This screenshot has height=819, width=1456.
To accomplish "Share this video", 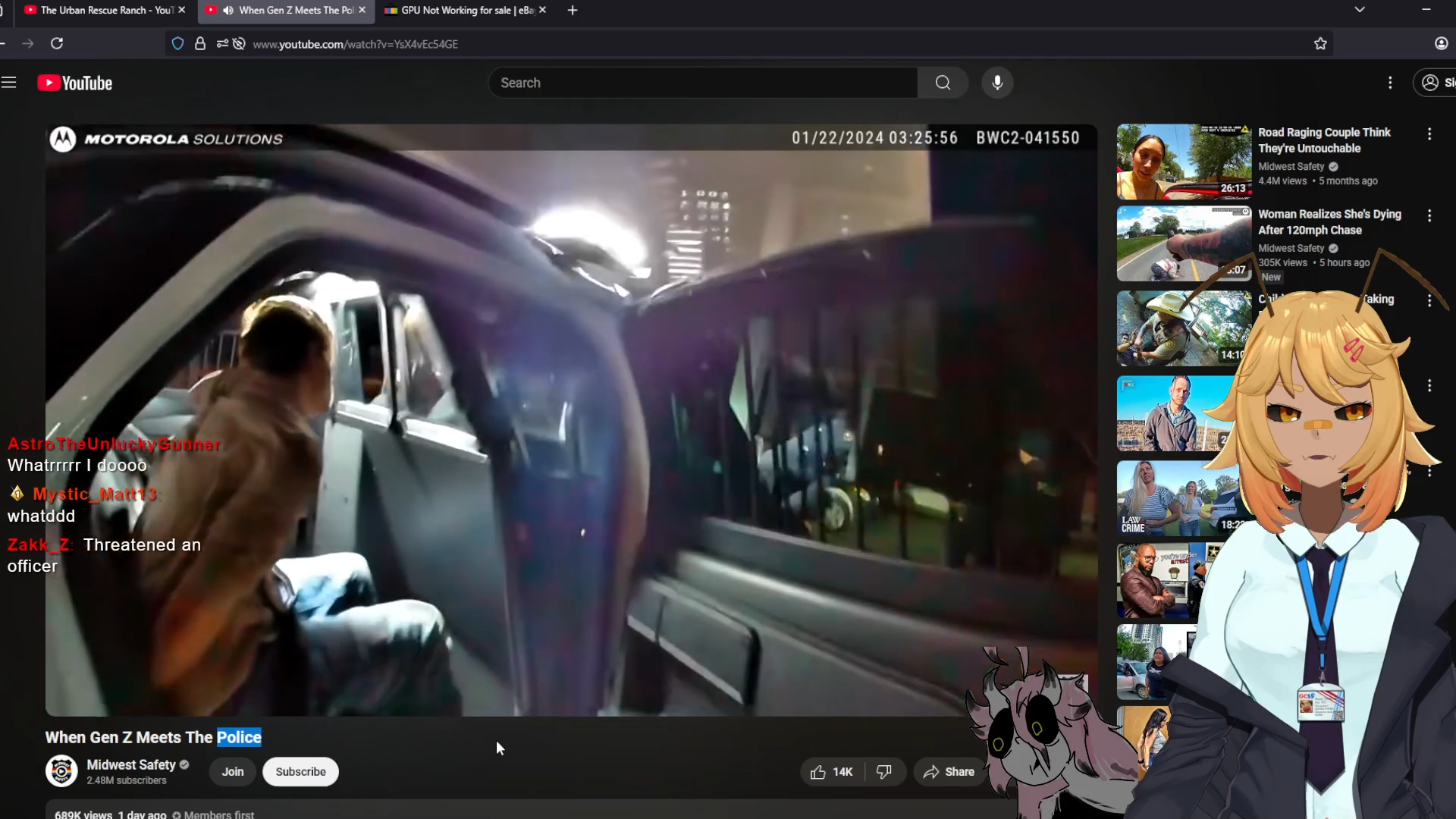I will [949, 772].
